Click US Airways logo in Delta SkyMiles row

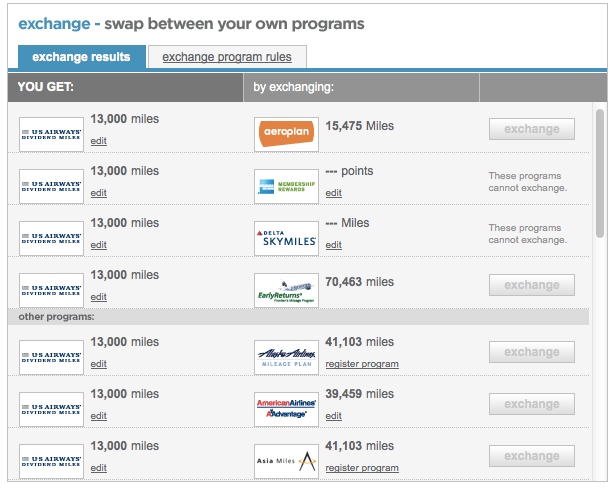click(51, 238)
